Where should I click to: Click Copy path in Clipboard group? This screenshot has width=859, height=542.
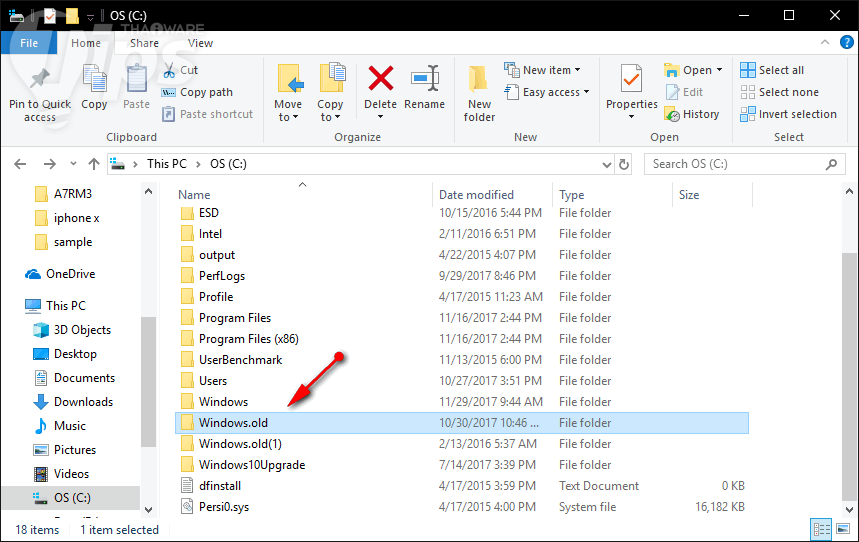coord(198,92)
